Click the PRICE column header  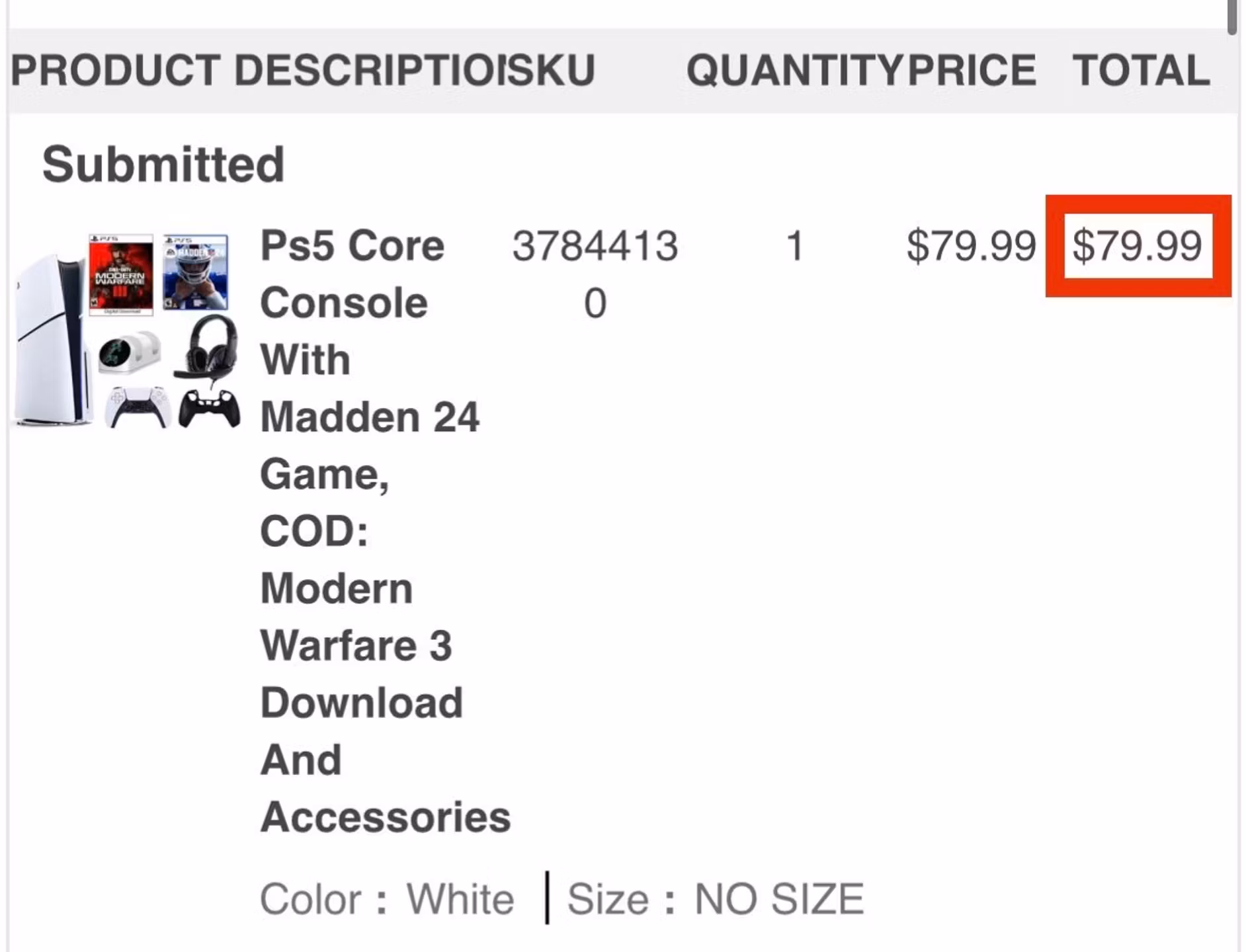click(972, 70)
